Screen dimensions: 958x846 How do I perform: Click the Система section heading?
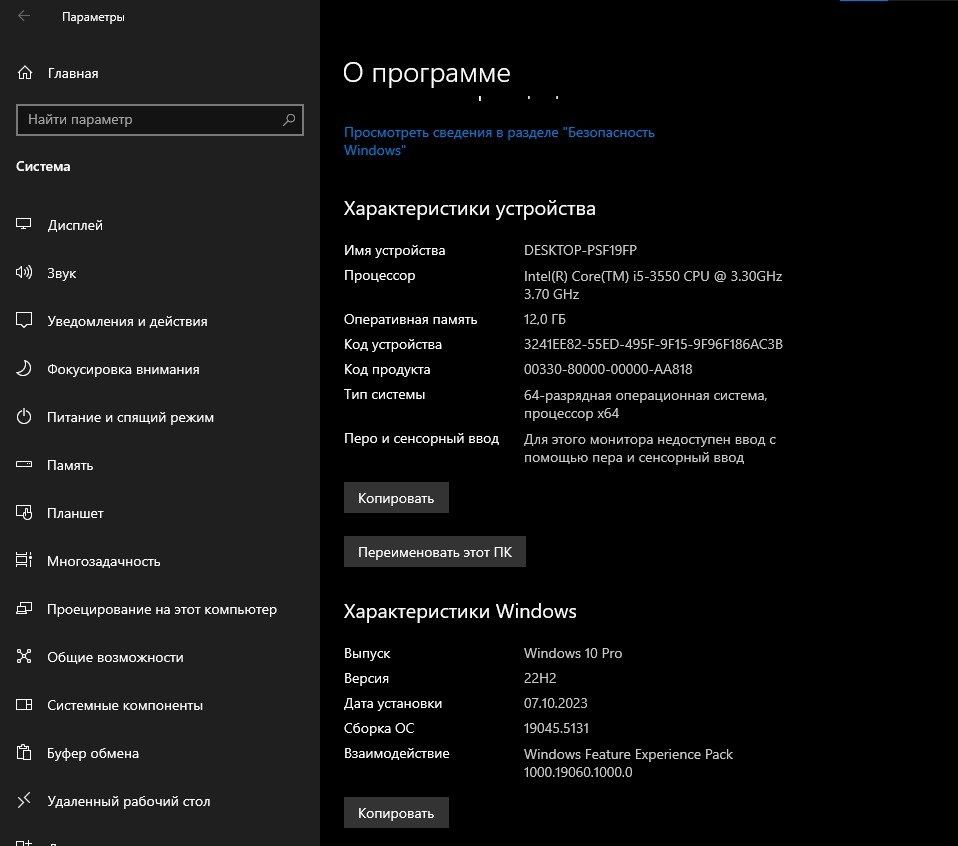pos(43,166)
